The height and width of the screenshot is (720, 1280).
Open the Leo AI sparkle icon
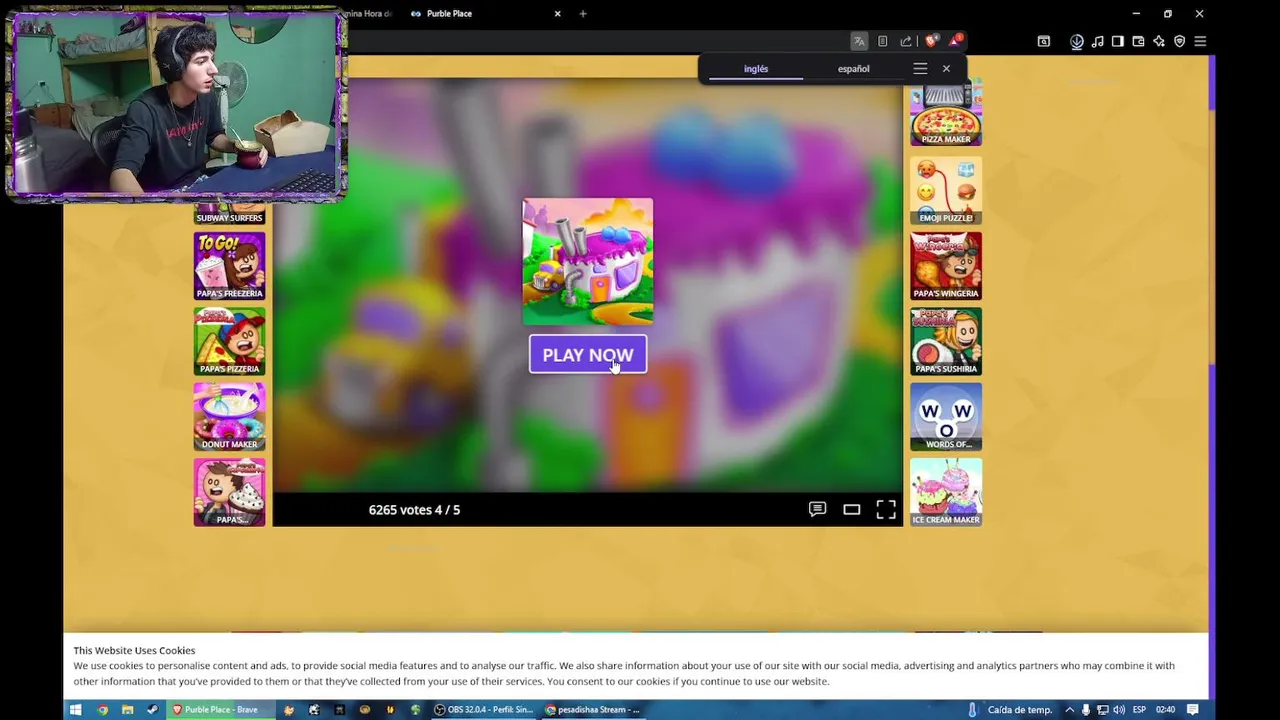(1159, 41)
